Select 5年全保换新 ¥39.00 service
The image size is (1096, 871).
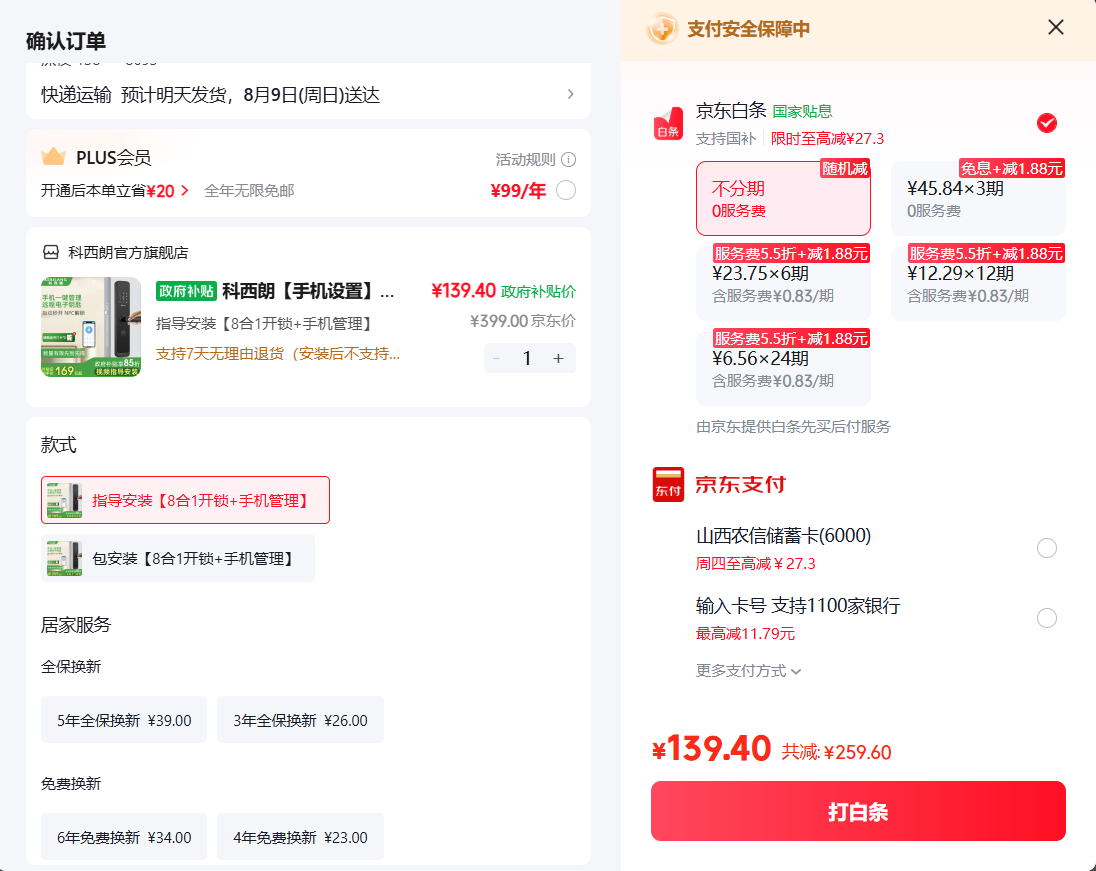pyautogui.click(x=124, y=720)
